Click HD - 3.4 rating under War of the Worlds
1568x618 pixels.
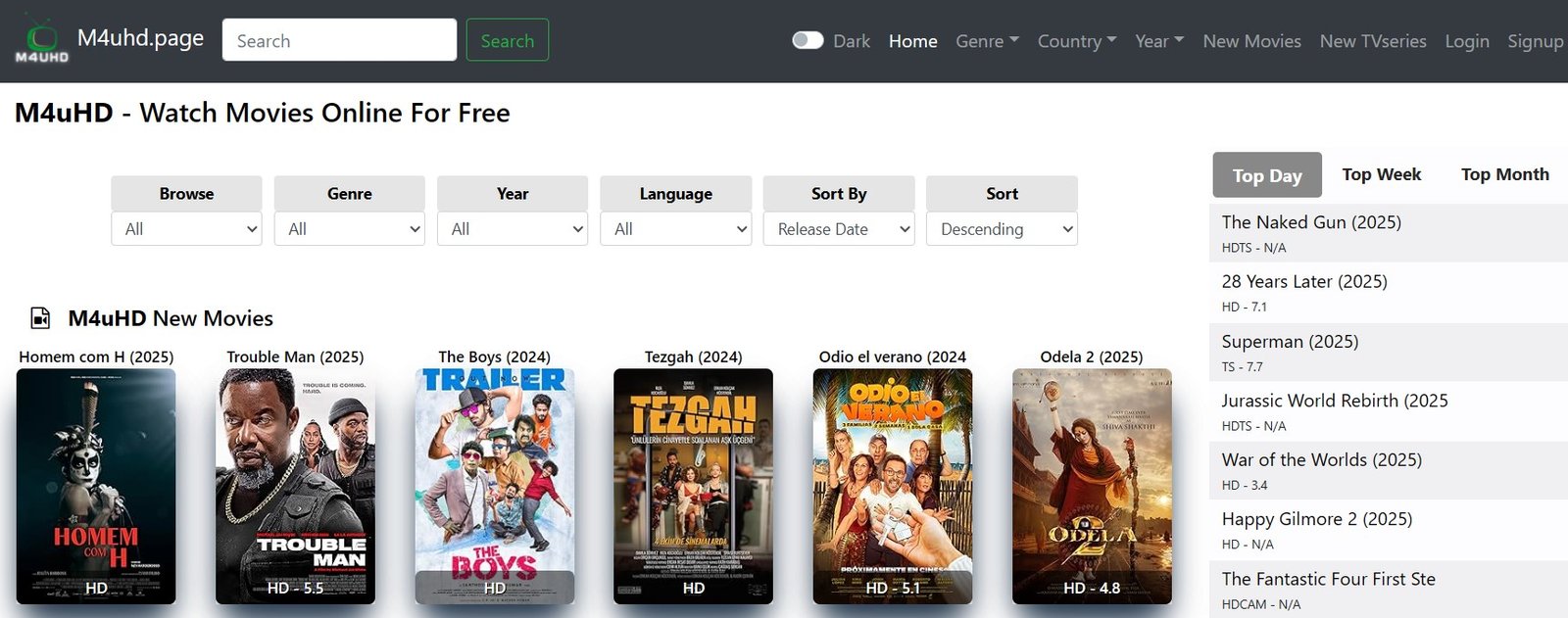point(1245,485)
